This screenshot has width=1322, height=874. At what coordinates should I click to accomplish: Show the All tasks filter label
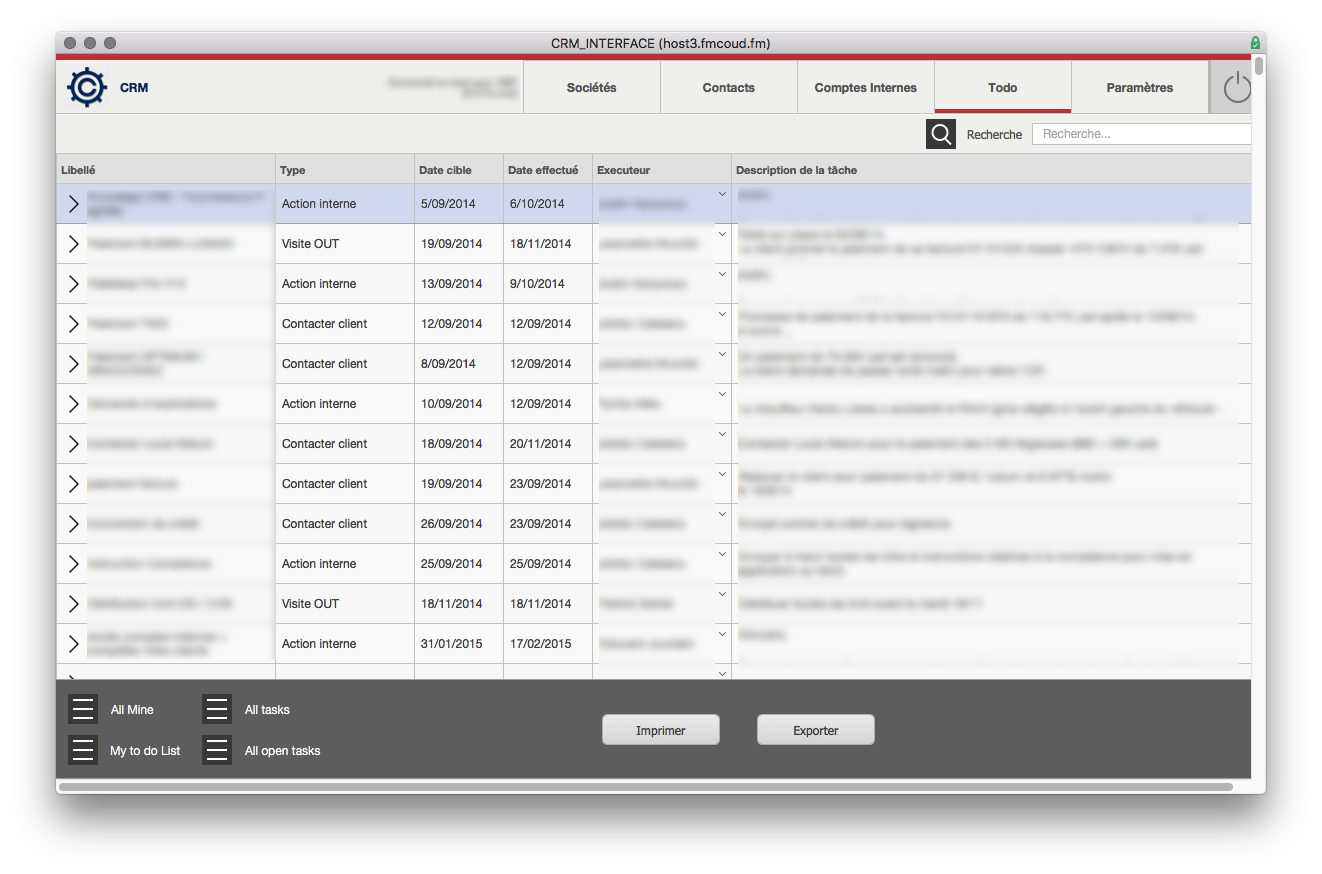pos(267,710)
